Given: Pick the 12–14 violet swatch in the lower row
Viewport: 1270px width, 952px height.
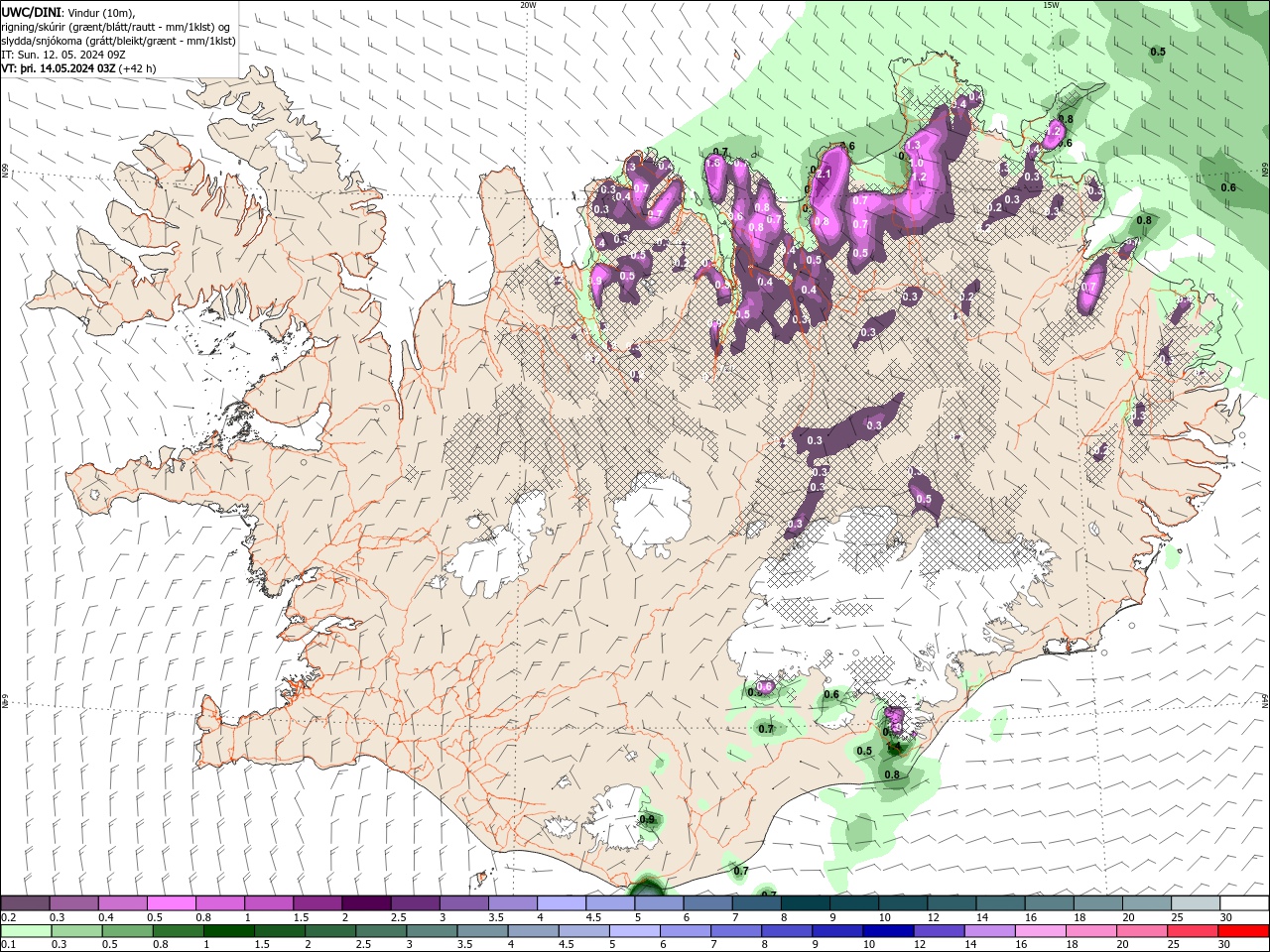Looking at the screenshot, I should pos(938,931).
